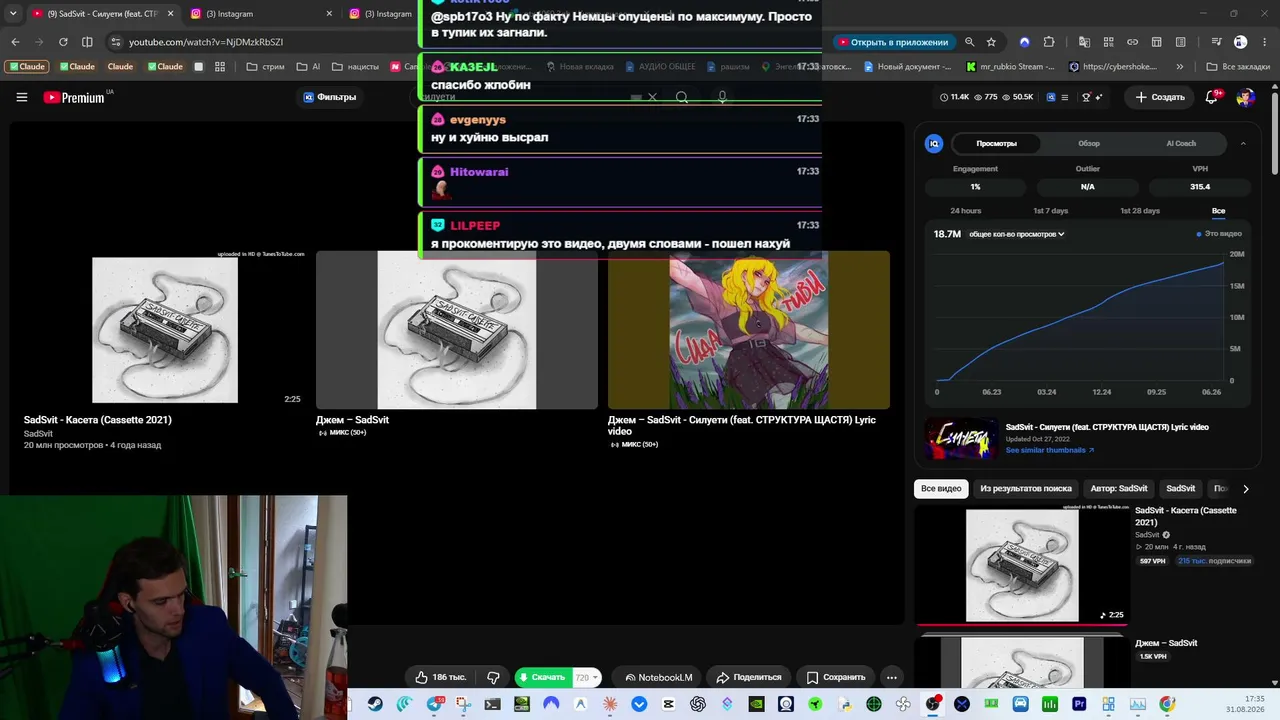Collapse the vidIQ panel with the chevron

click(1243, 143)
